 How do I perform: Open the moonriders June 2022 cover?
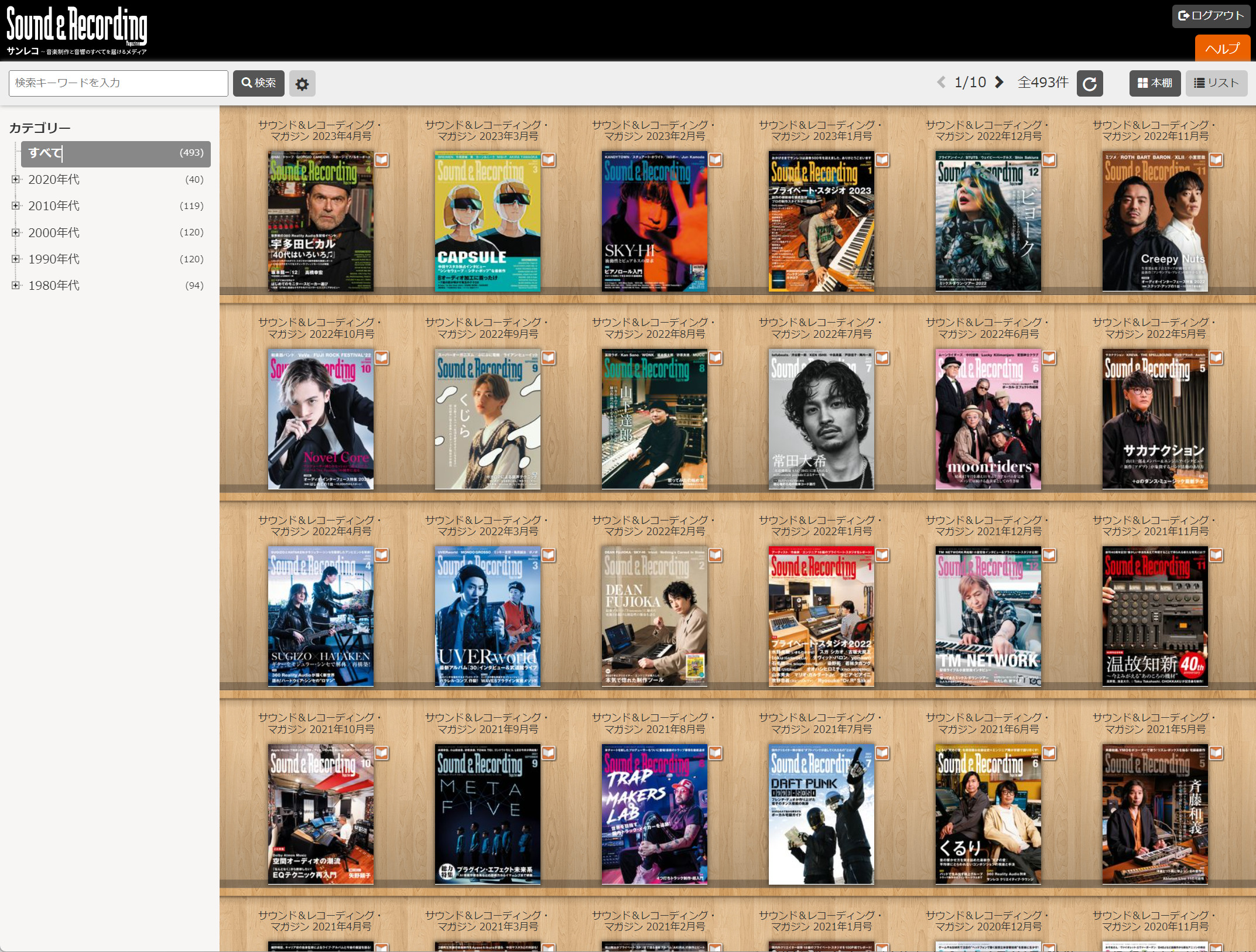coord(988,419)
